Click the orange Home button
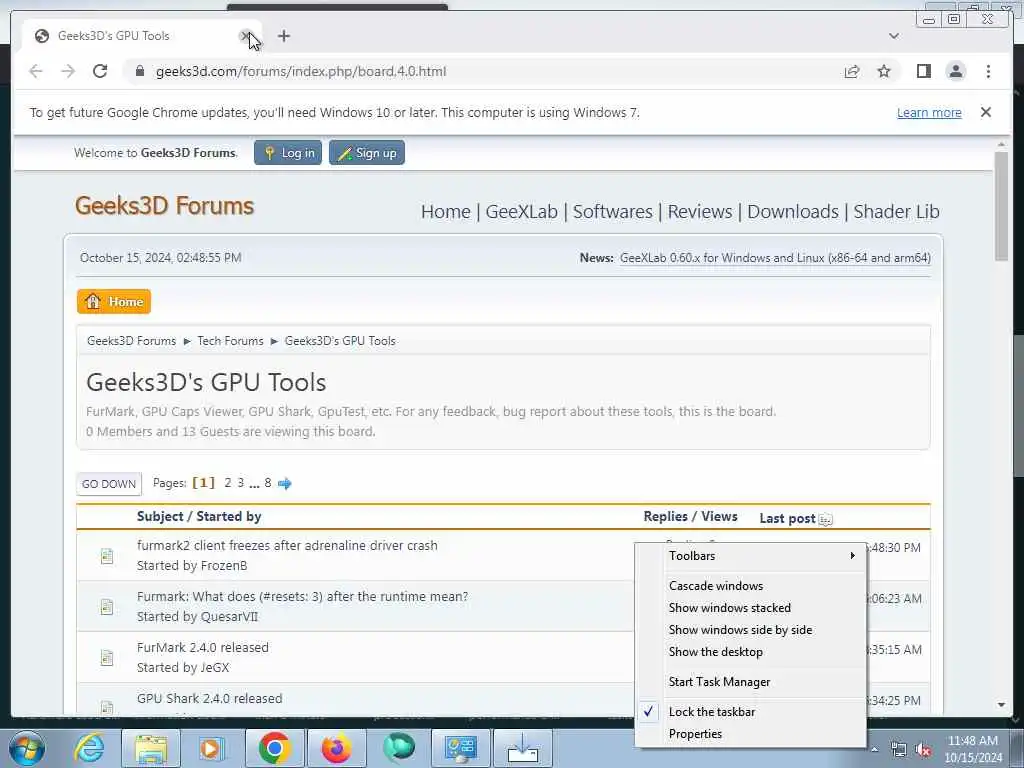Image resolution: width=1024 pixels, height=768 pixels. coord(114,302)
